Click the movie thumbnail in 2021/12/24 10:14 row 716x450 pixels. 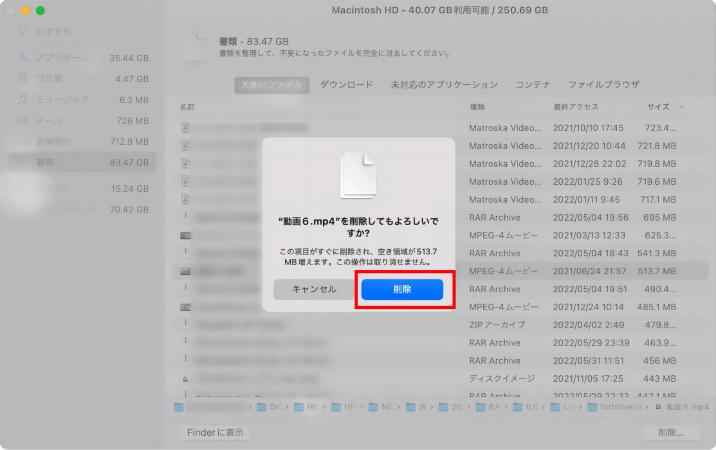click(185, 307)
